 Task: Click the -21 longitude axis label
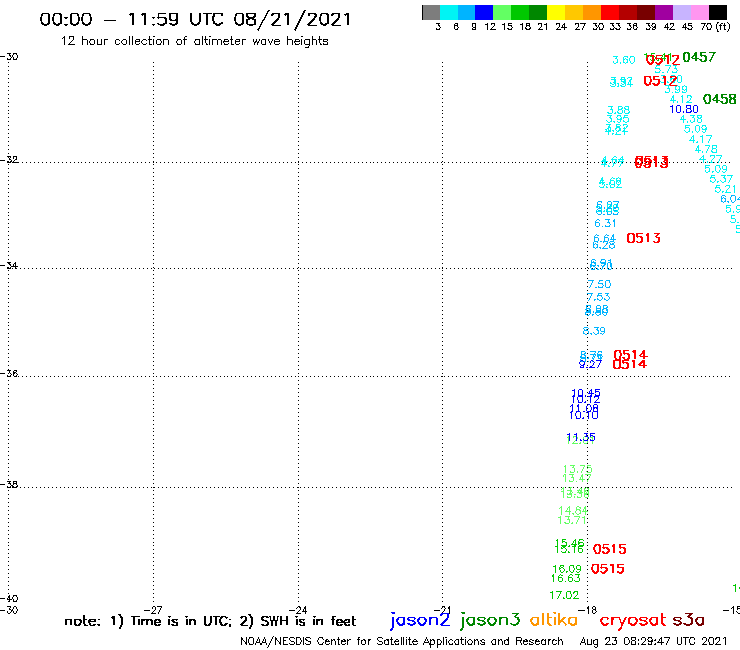pos(443,610)
